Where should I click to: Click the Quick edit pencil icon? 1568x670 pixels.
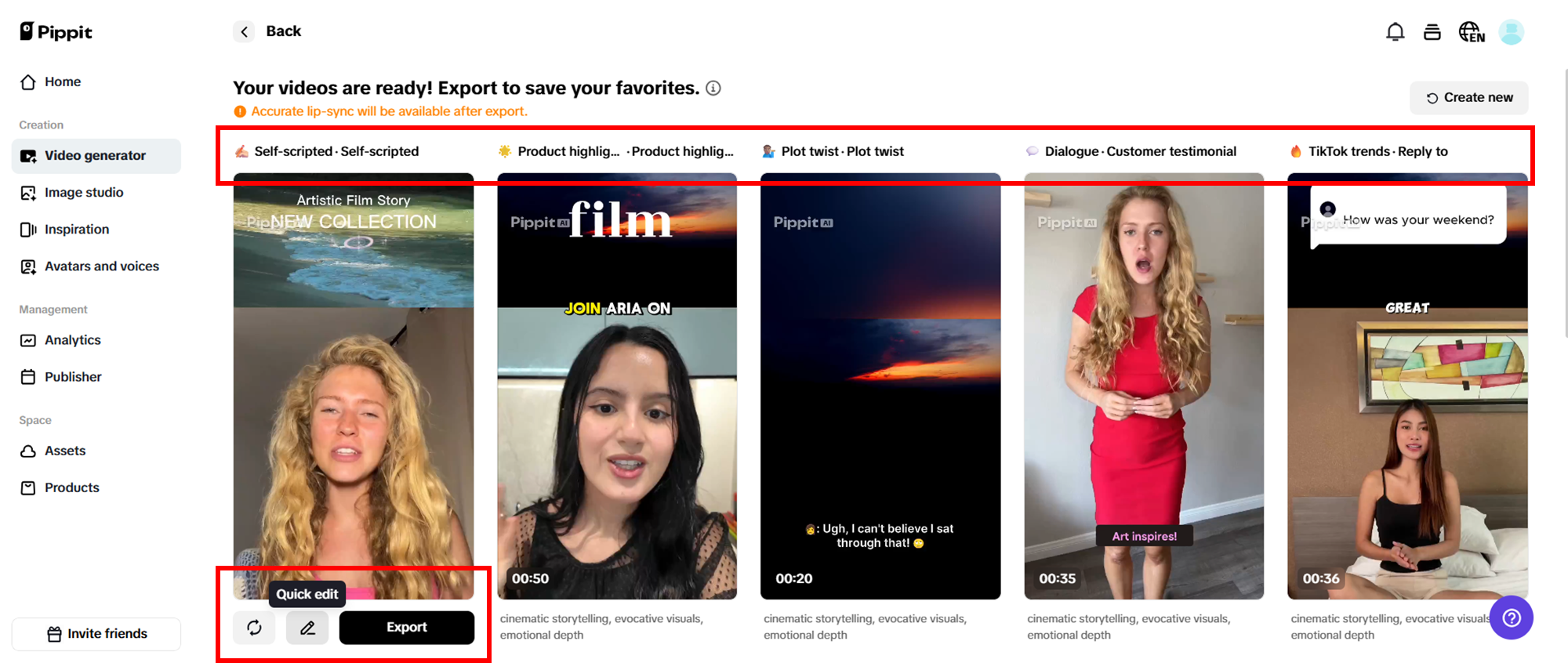[307, 628]
